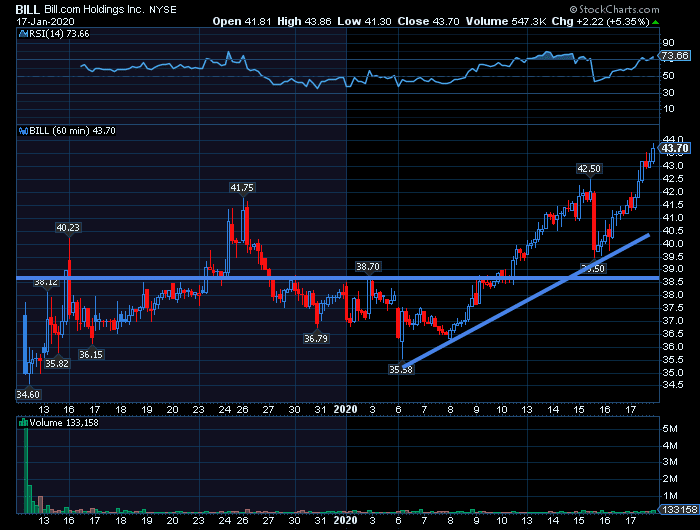
Task: Click the 90 level on the RSI axis
Action: point(668,43)
